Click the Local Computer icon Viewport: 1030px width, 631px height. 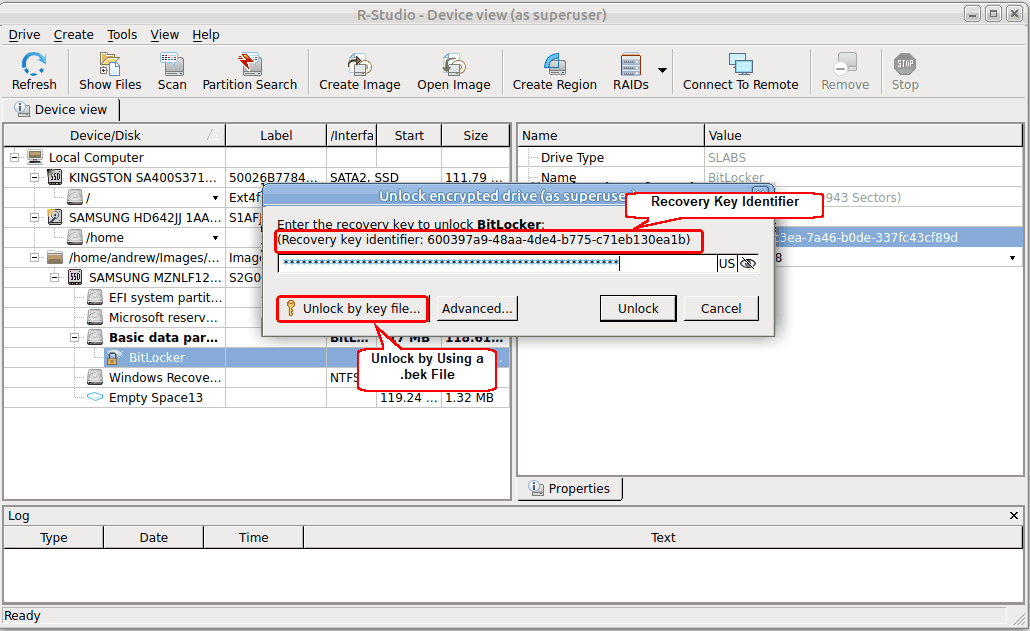point(35,157)
